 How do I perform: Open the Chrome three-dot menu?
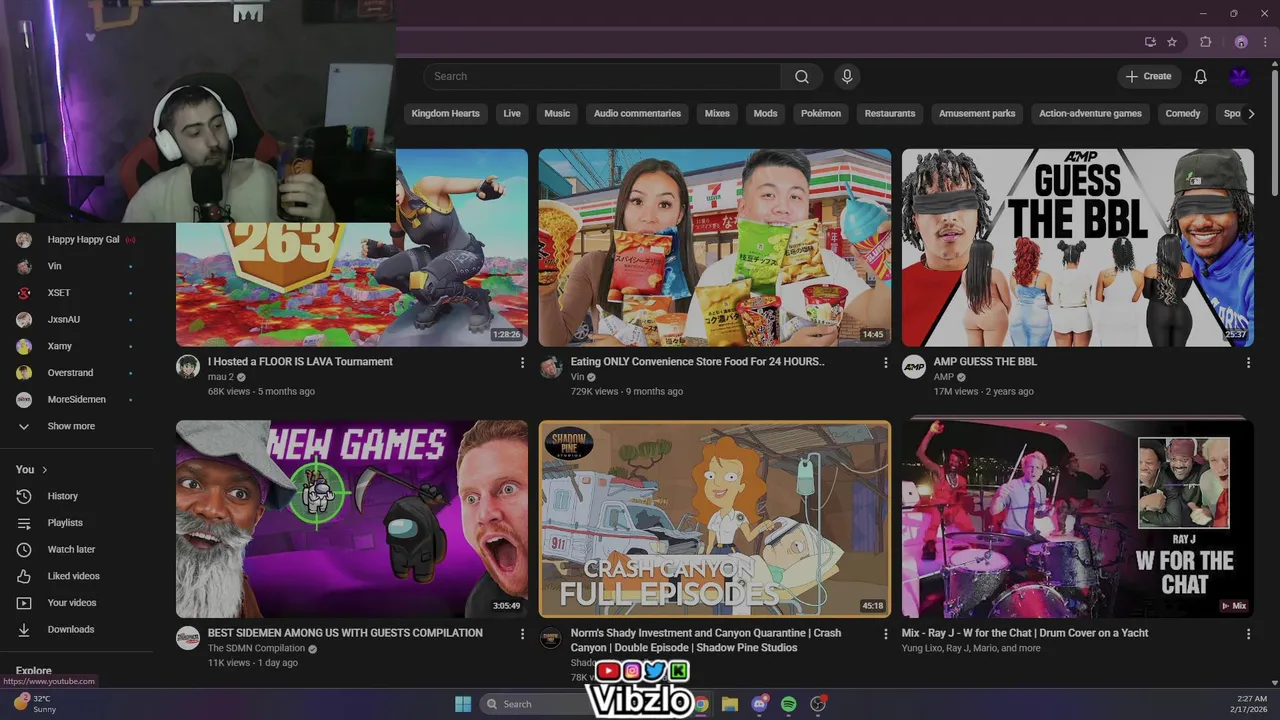pyautogui.click(x=1265, y=42)
